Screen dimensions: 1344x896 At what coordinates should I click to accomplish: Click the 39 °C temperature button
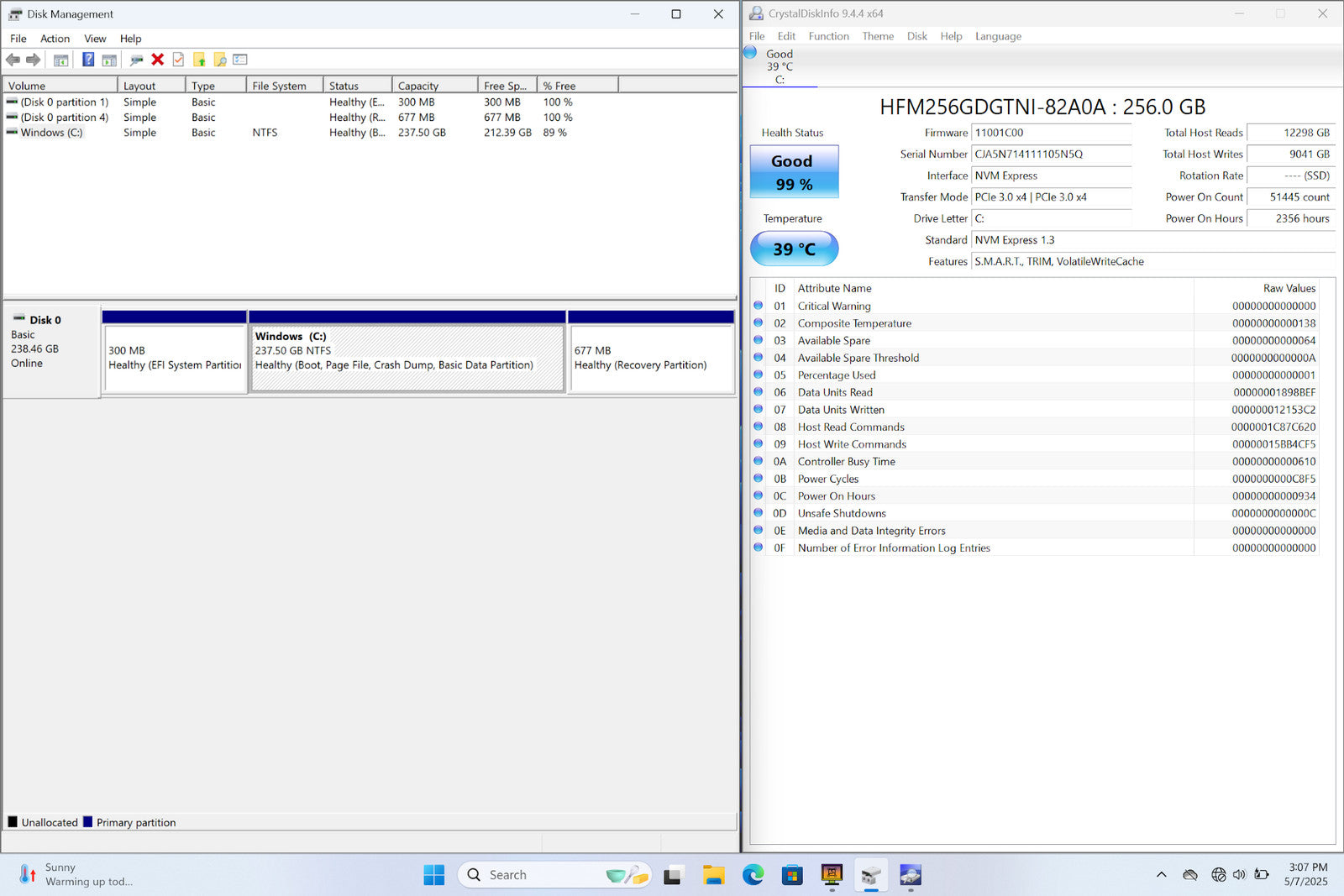(794, 249)
